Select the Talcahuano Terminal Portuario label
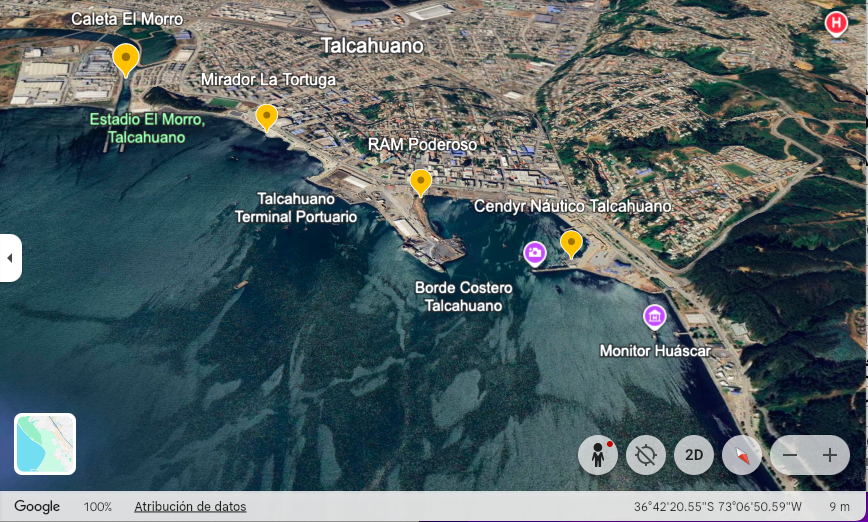The image size is (868, 522). click(295, 207)
